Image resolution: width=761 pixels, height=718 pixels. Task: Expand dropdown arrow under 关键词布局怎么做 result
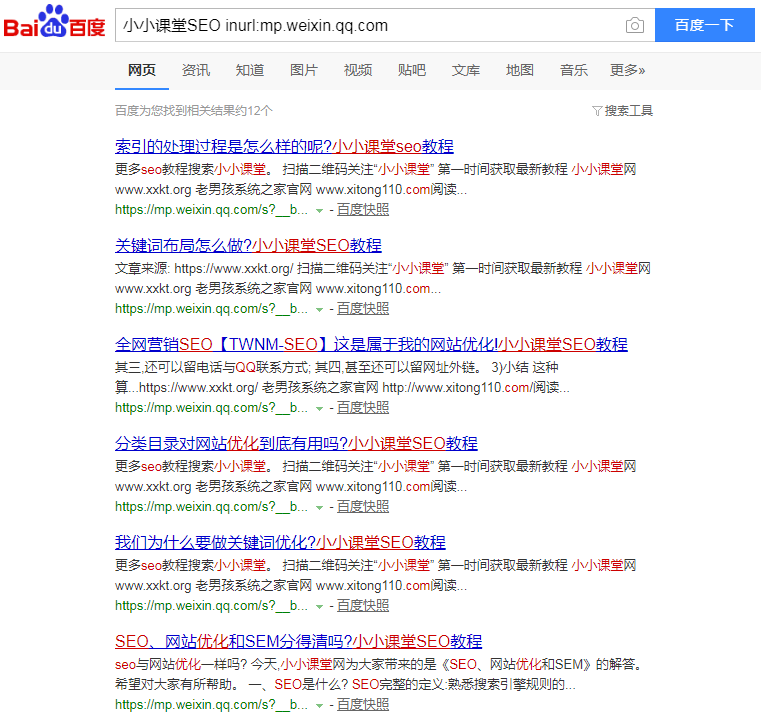[319, 310]
